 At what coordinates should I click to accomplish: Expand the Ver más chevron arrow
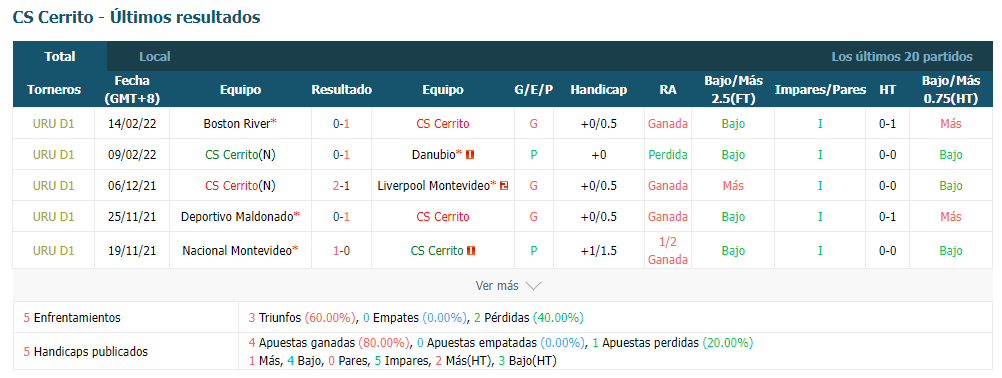coord(533,286)
